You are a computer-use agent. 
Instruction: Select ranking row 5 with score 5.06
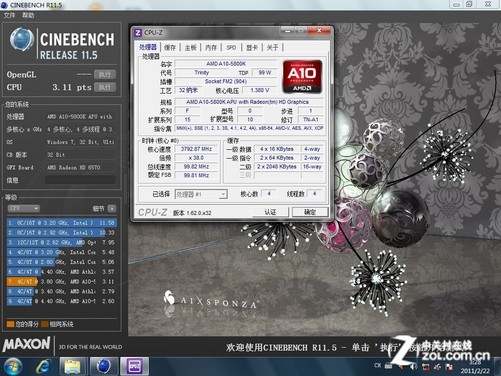[62, 262]
